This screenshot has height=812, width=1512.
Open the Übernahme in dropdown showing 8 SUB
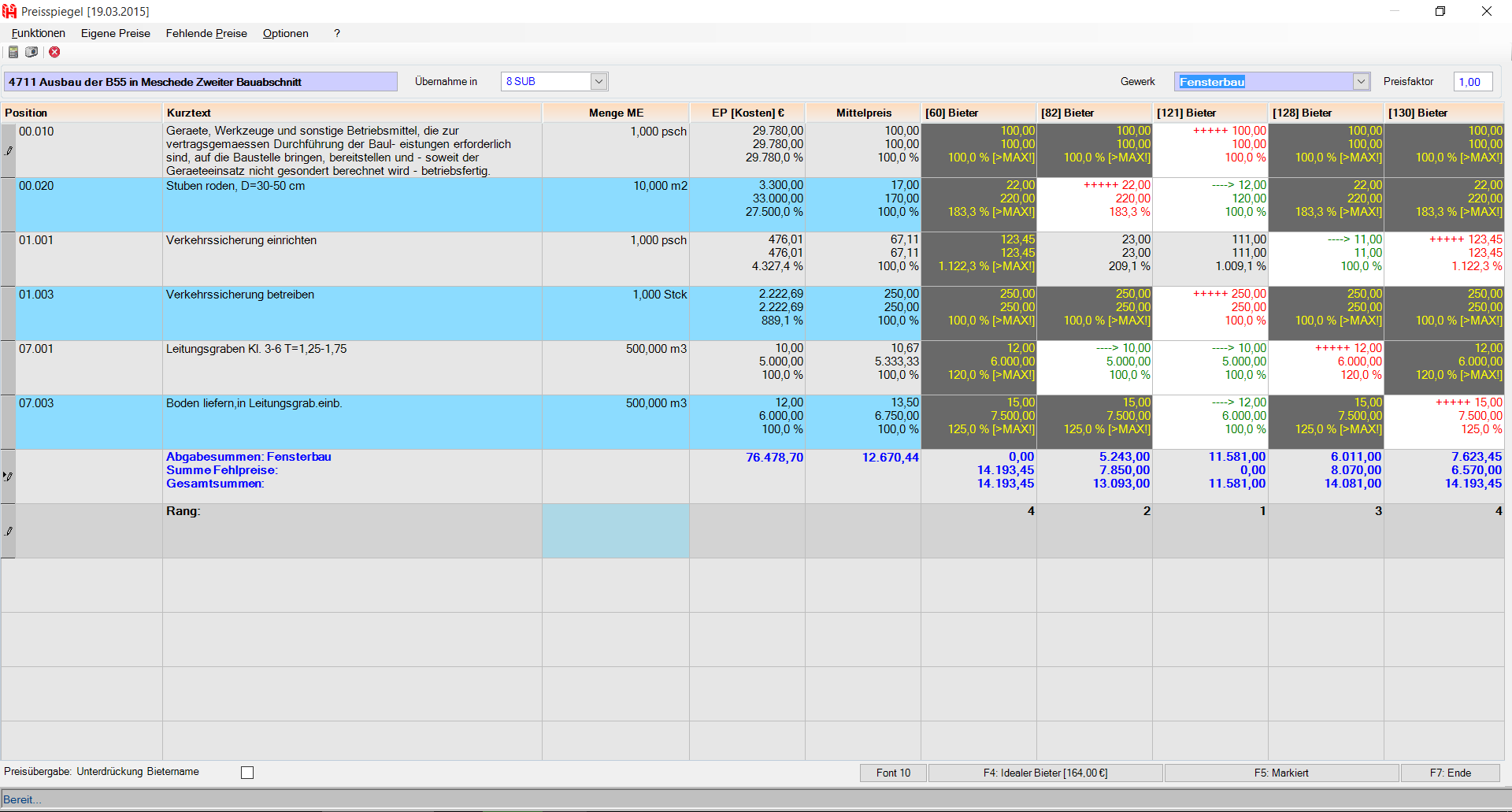click(x=598, y=81)
